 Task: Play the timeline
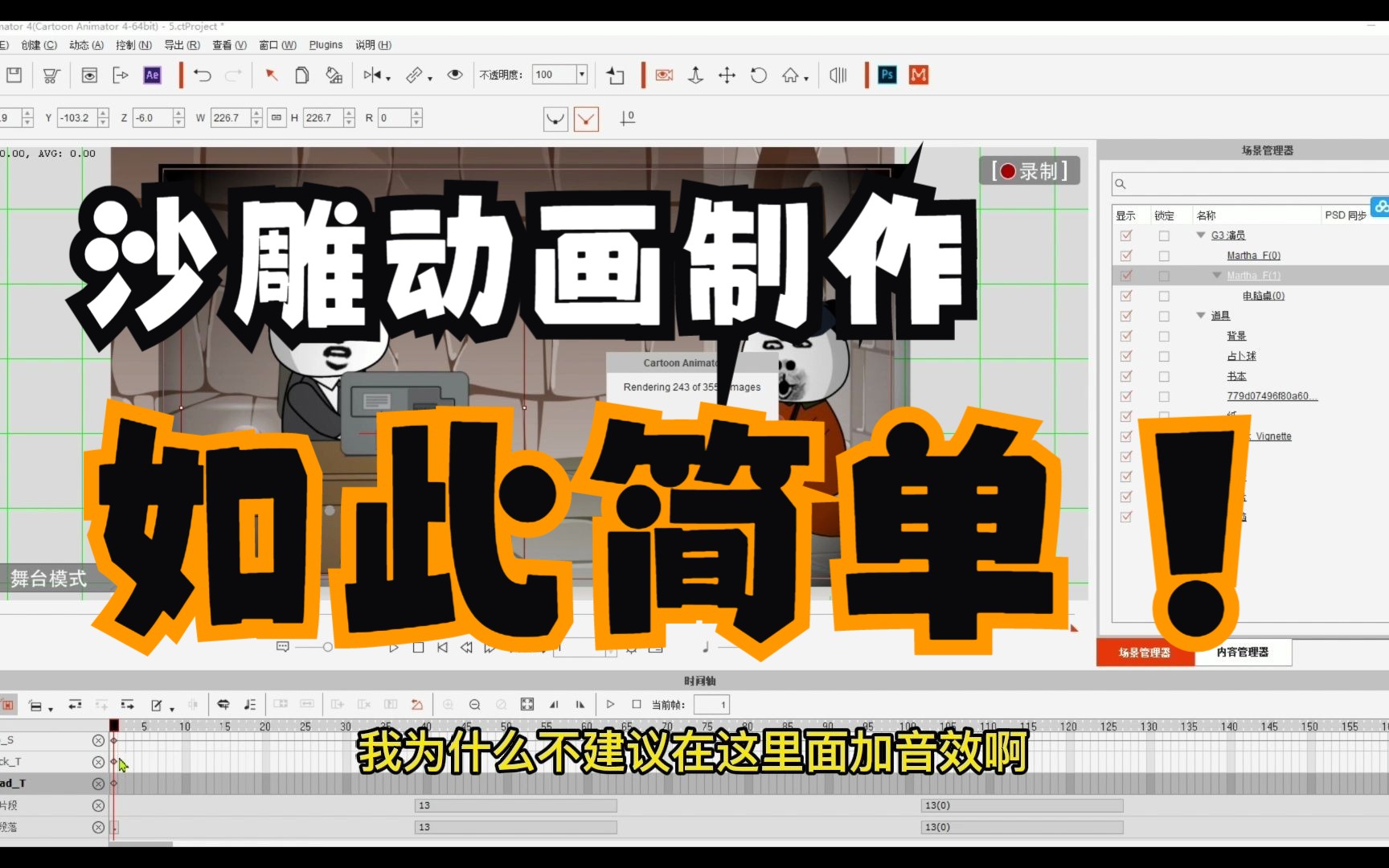[x=610, y=705]
